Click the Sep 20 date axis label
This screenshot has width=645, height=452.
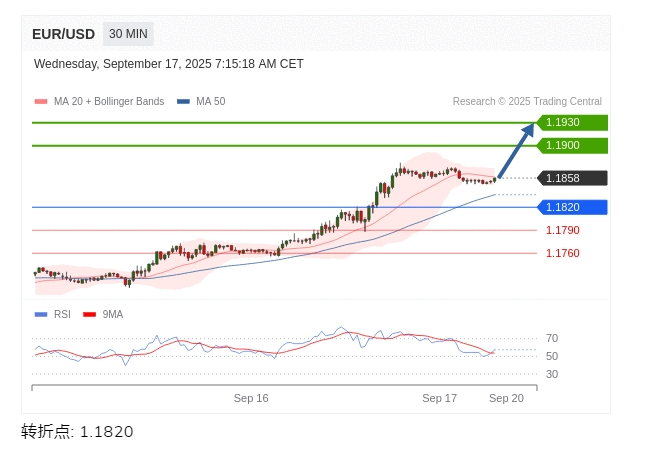click(x=506, y=398)
